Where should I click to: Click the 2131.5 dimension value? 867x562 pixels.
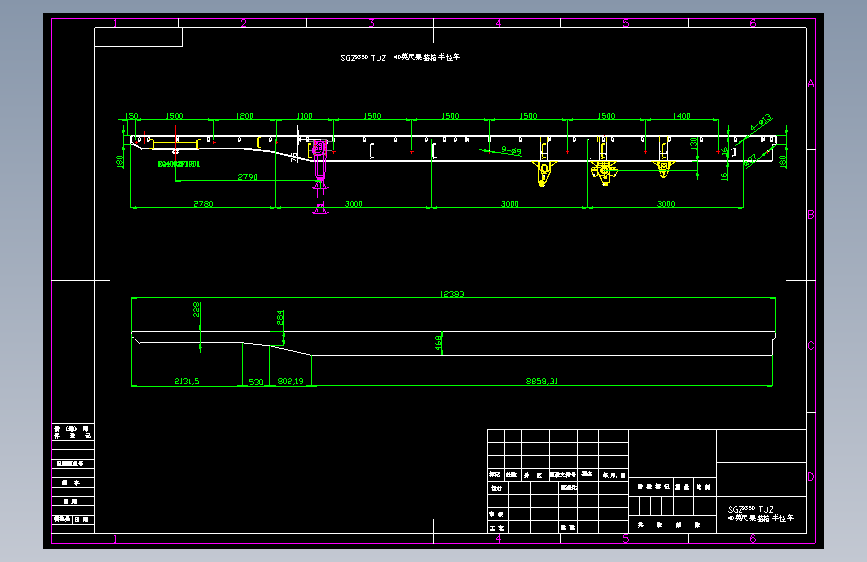pos(186,381)
